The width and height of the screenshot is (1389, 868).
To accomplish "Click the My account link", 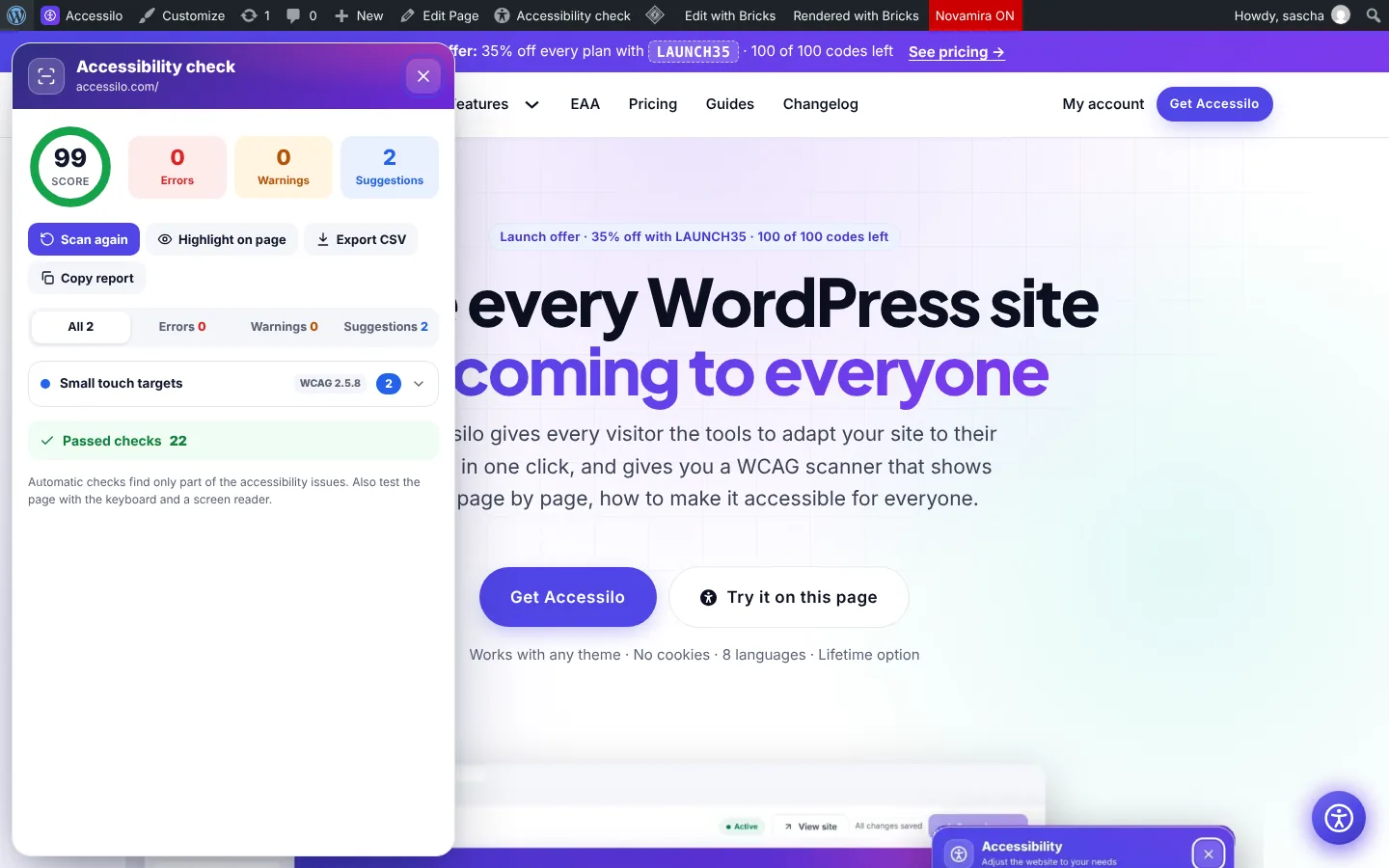I will (1103, 104).
